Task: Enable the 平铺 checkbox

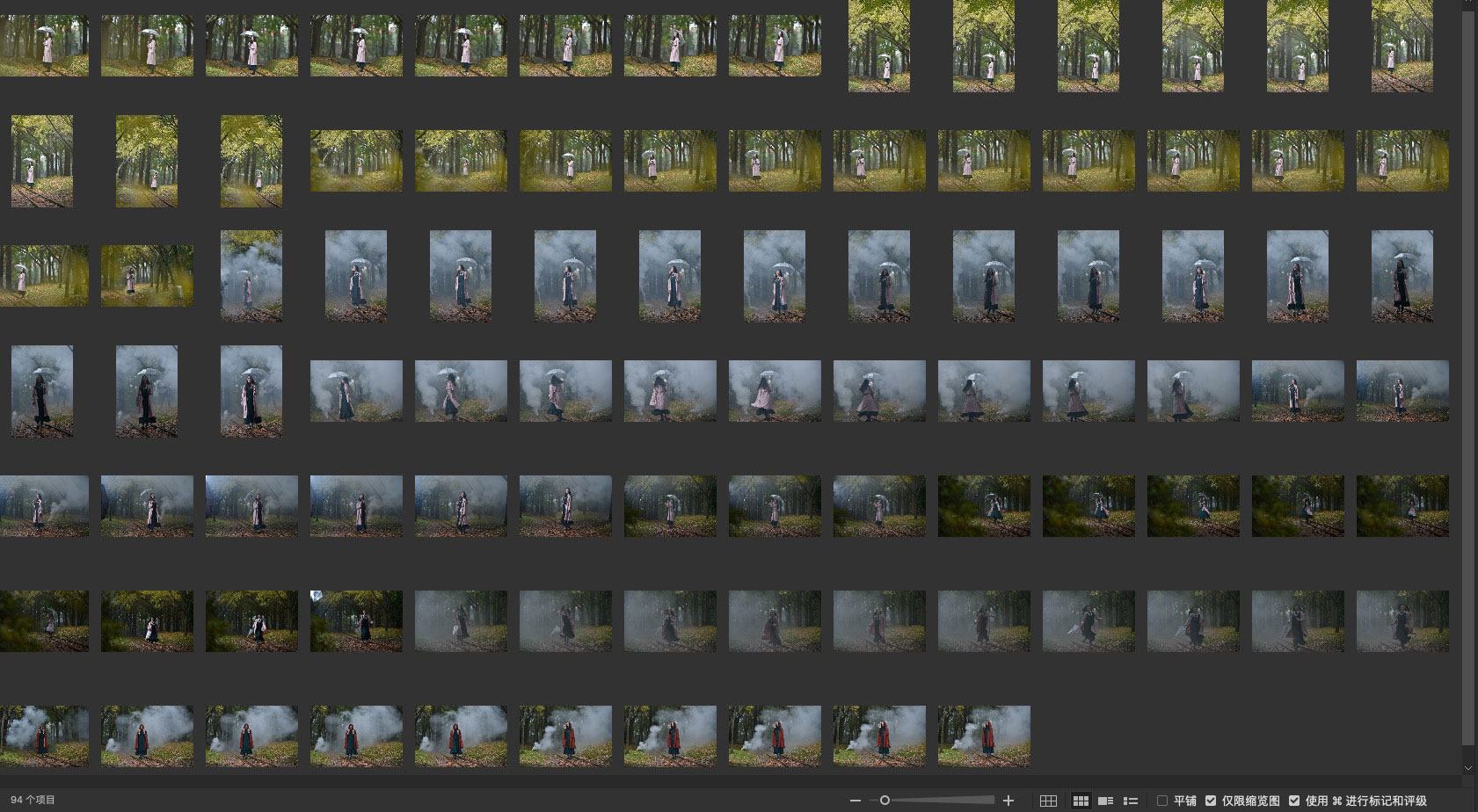Action: 1162,801
